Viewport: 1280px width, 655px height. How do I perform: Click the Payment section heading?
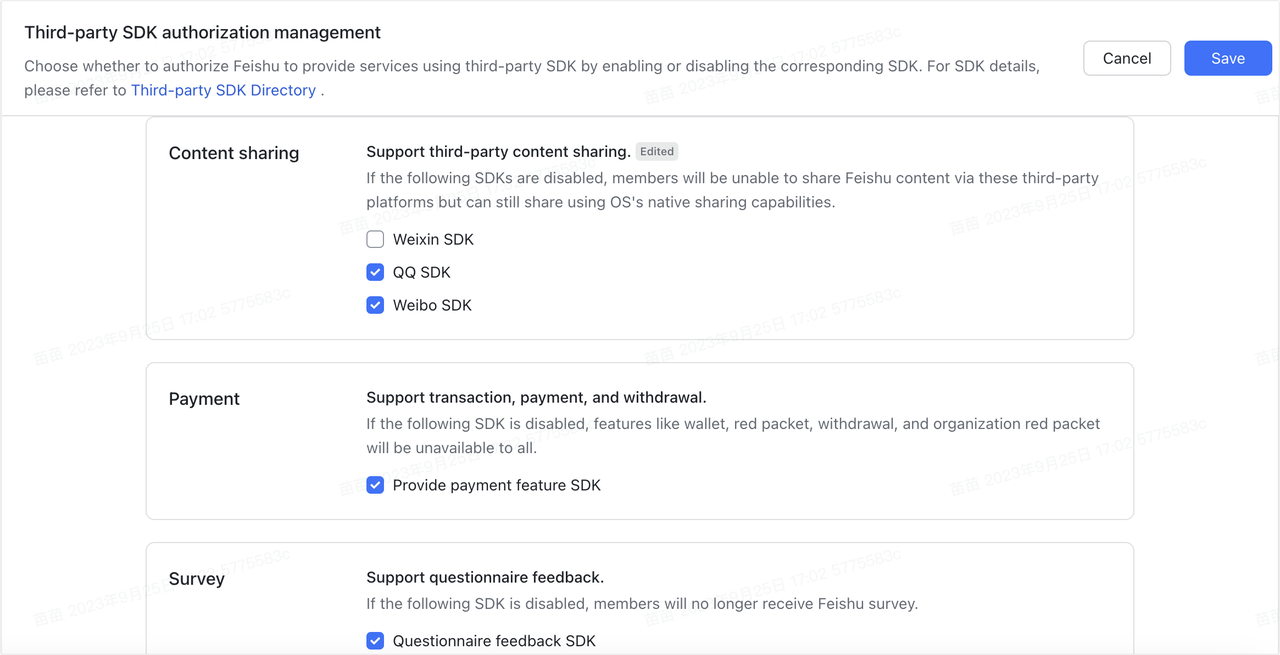(204, 398)
